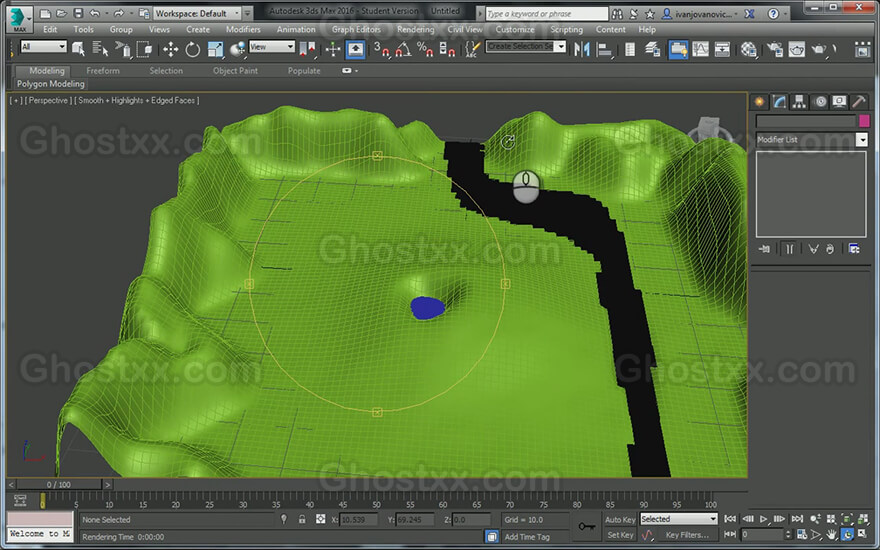
Task: Toggle 3D Snaps
Action: (382, 49)
